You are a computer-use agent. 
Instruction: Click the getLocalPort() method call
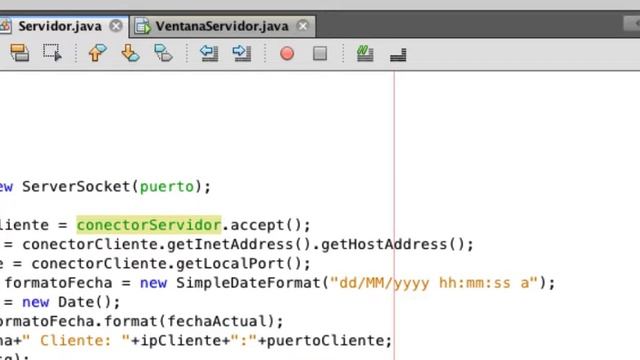(x=239, y=264)
